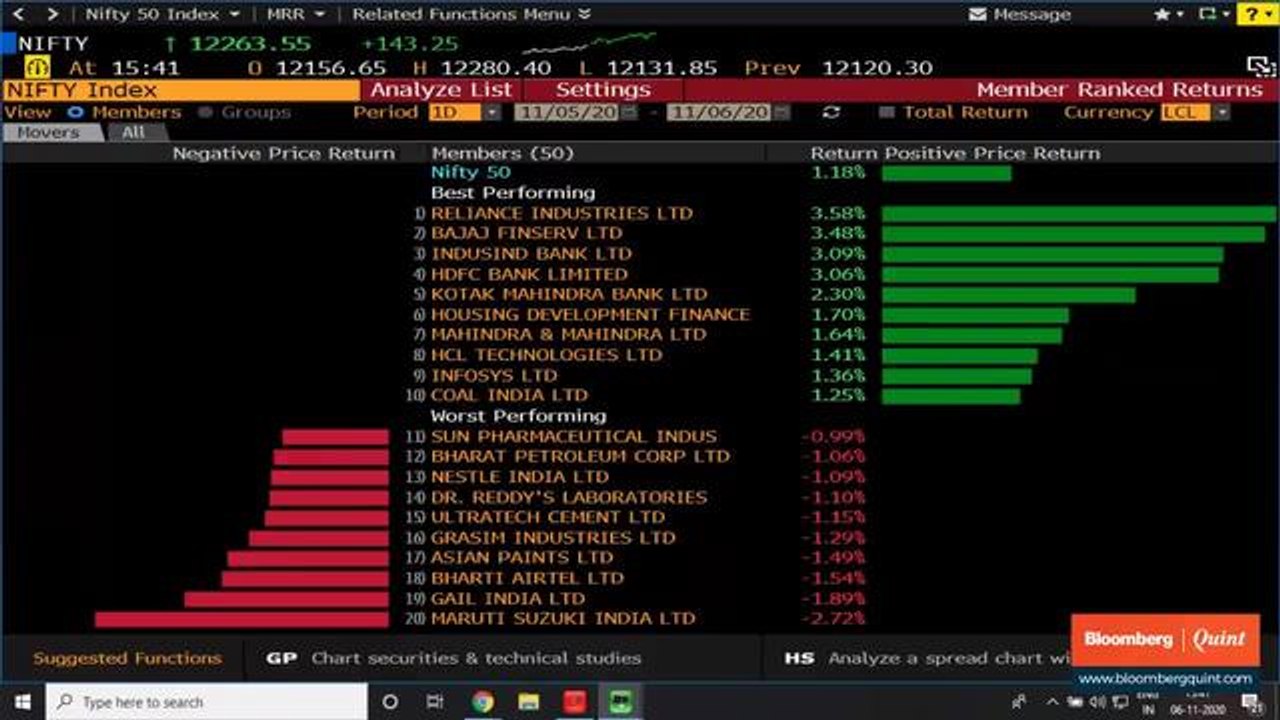Click the end date field 11/06/20
The width and height of the screenshot is (1280, 720).
click(x=719, y=112)
